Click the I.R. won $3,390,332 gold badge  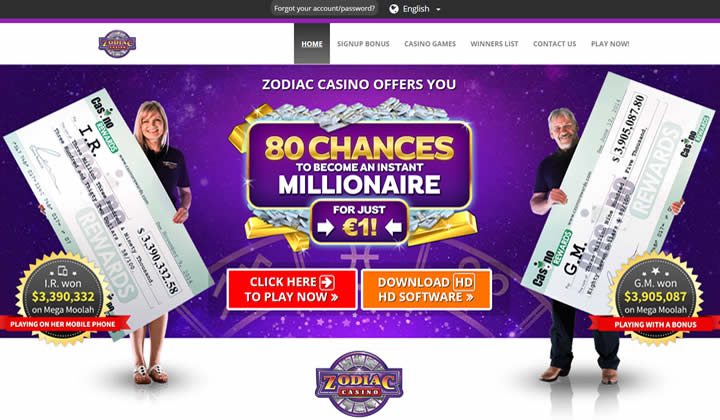tap(63, 298)
